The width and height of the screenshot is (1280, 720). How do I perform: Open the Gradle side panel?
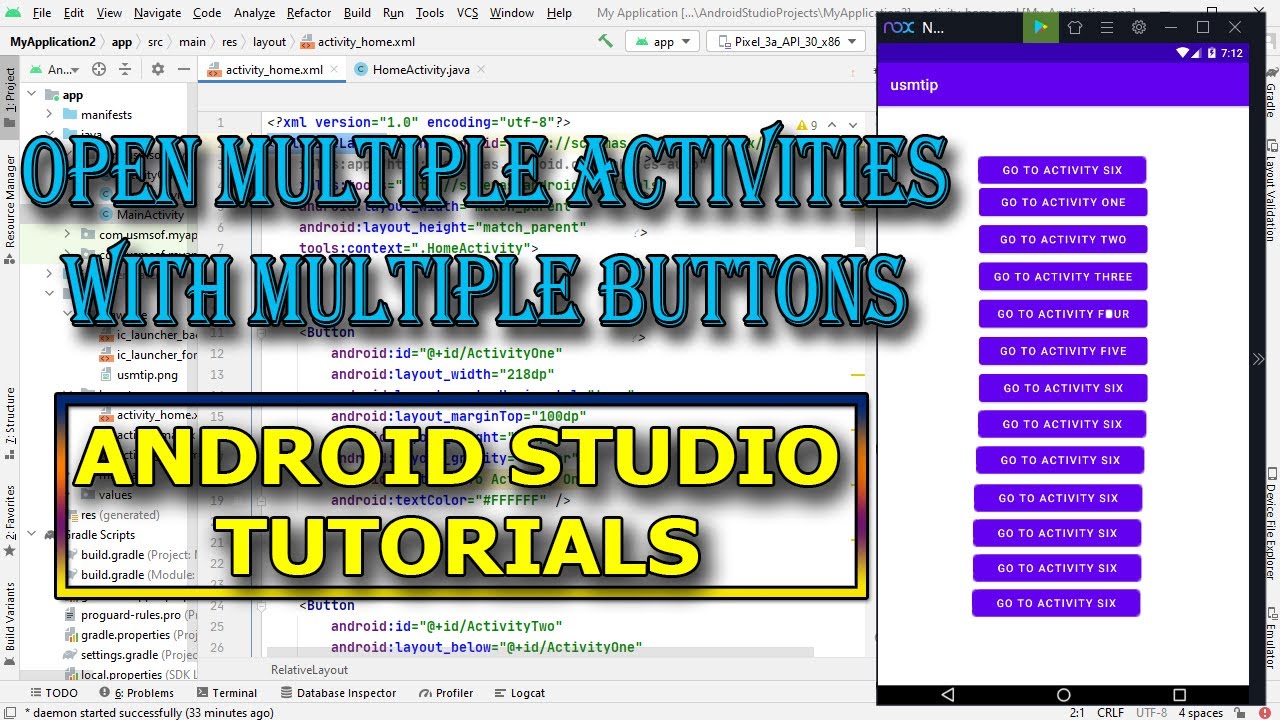click(x=1271, y=93)
